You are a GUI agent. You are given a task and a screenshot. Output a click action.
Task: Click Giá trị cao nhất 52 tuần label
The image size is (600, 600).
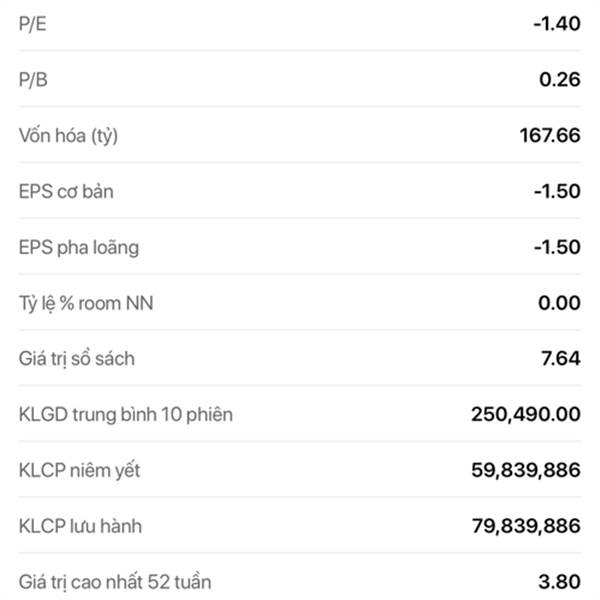[115, 581]
